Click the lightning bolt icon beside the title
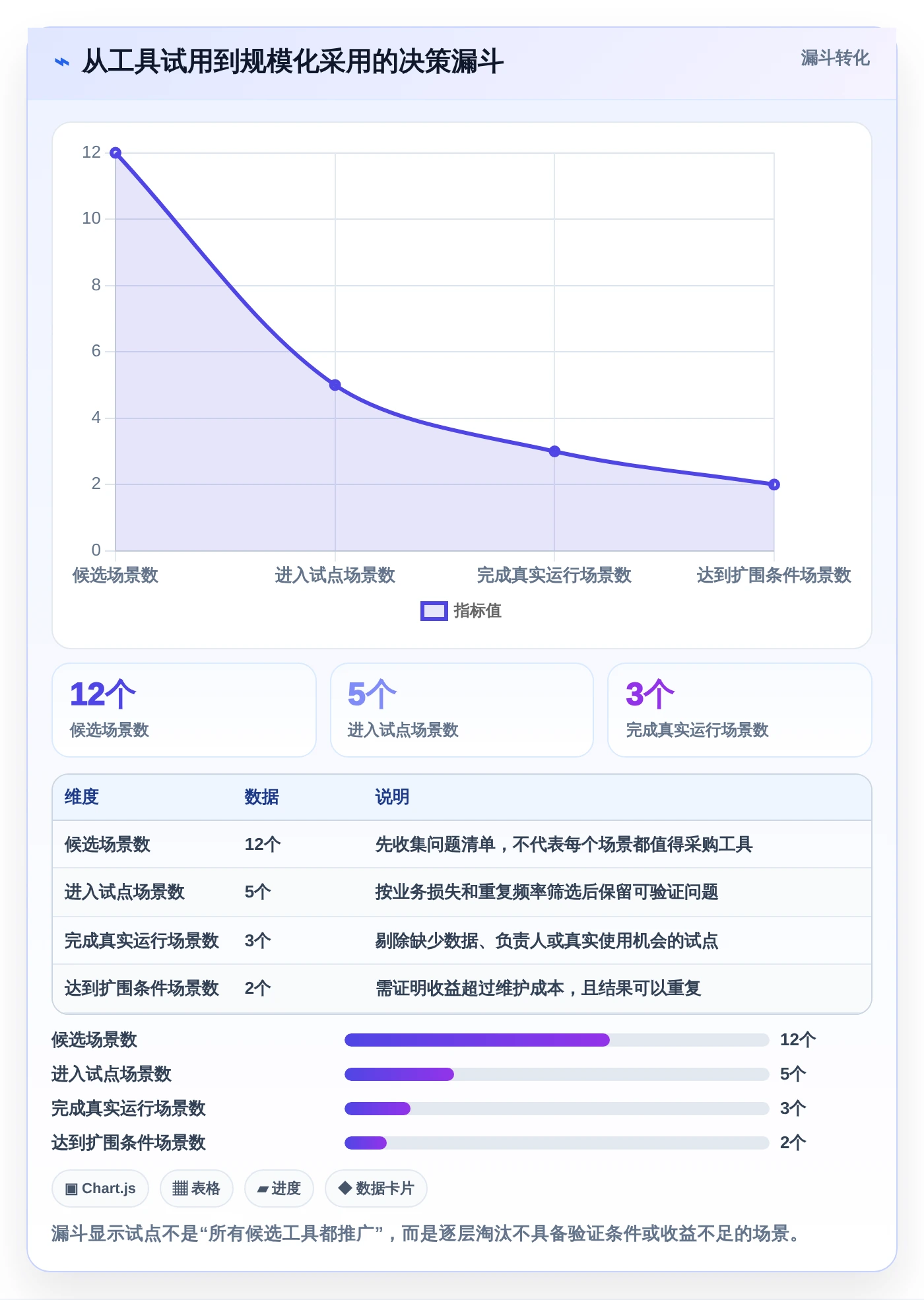The width and height of the screenshot is (924, 1300). tap(62, 62)
